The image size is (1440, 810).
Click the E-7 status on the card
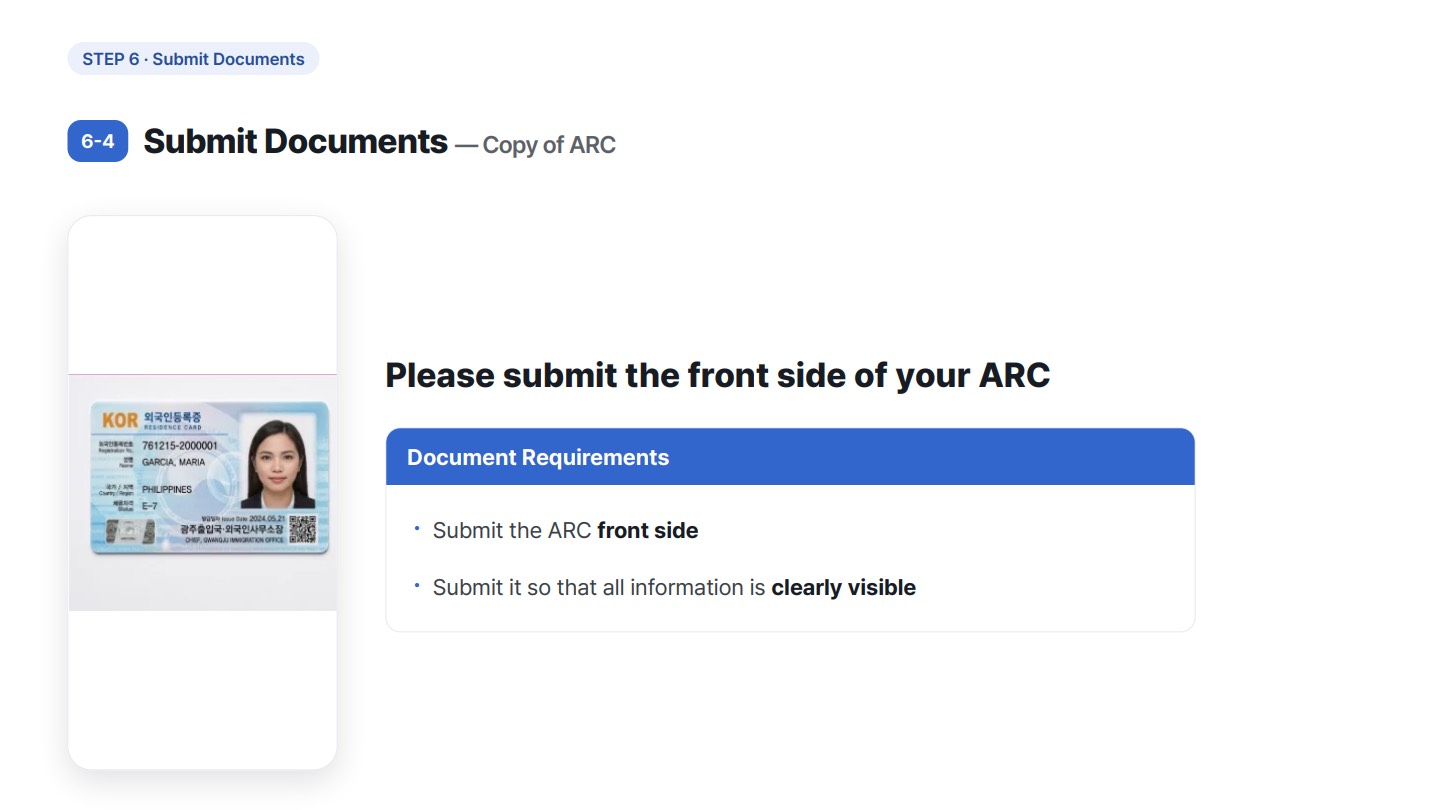(x=150, y=506)
